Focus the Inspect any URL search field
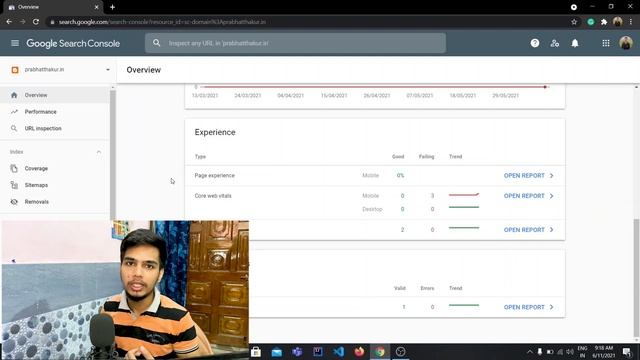640x360 pixels. pos(296,43)
